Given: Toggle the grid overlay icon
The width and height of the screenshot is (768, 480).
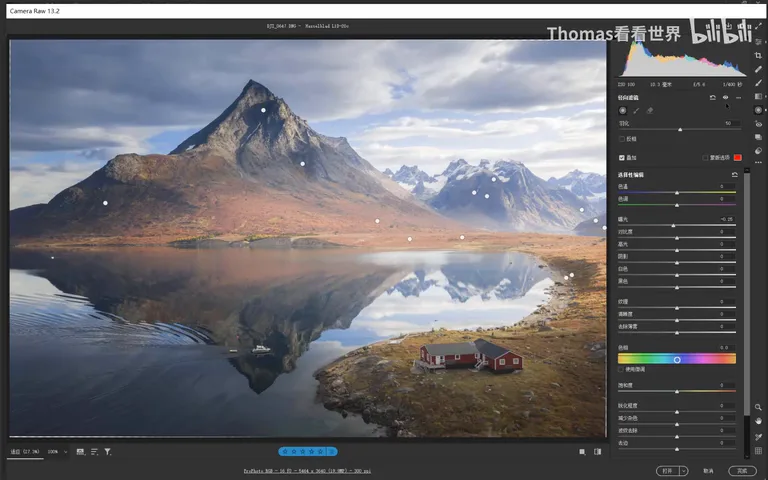Looking at the screenshot, I should 758,451.
